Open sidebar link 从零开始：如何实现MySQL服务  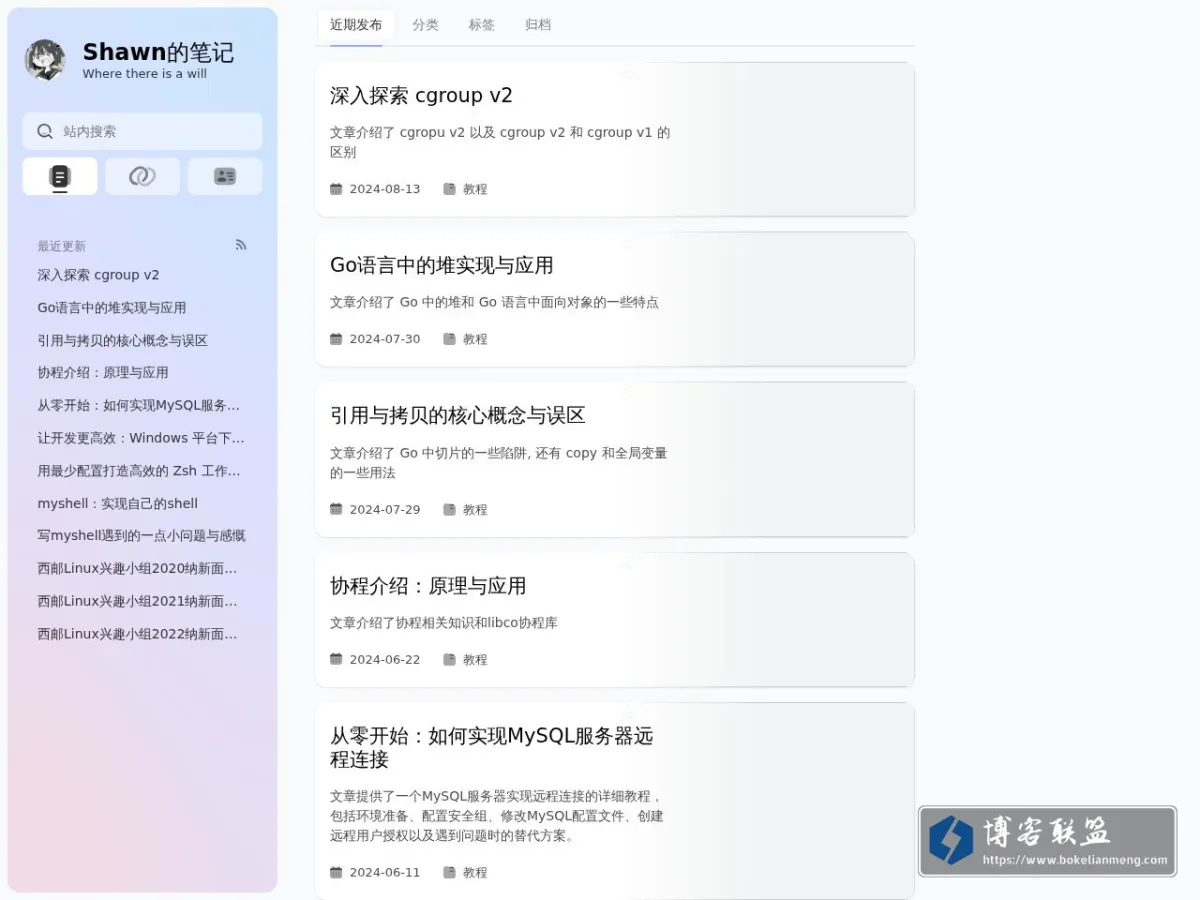(x=141, y=405)
